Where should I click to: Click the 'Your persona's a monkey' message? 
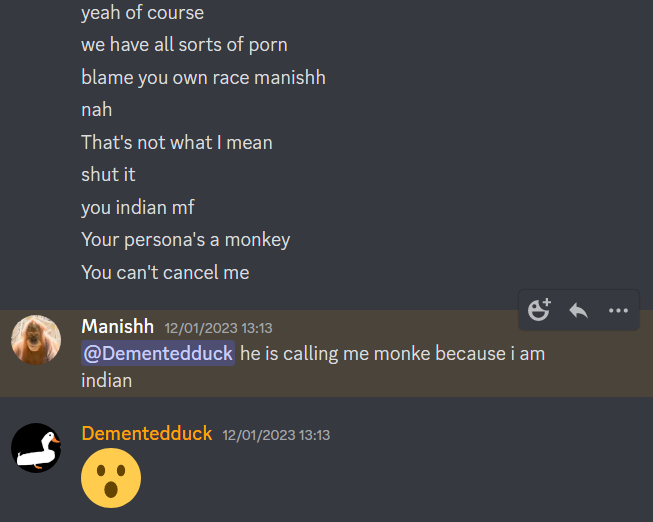point(186,240)
